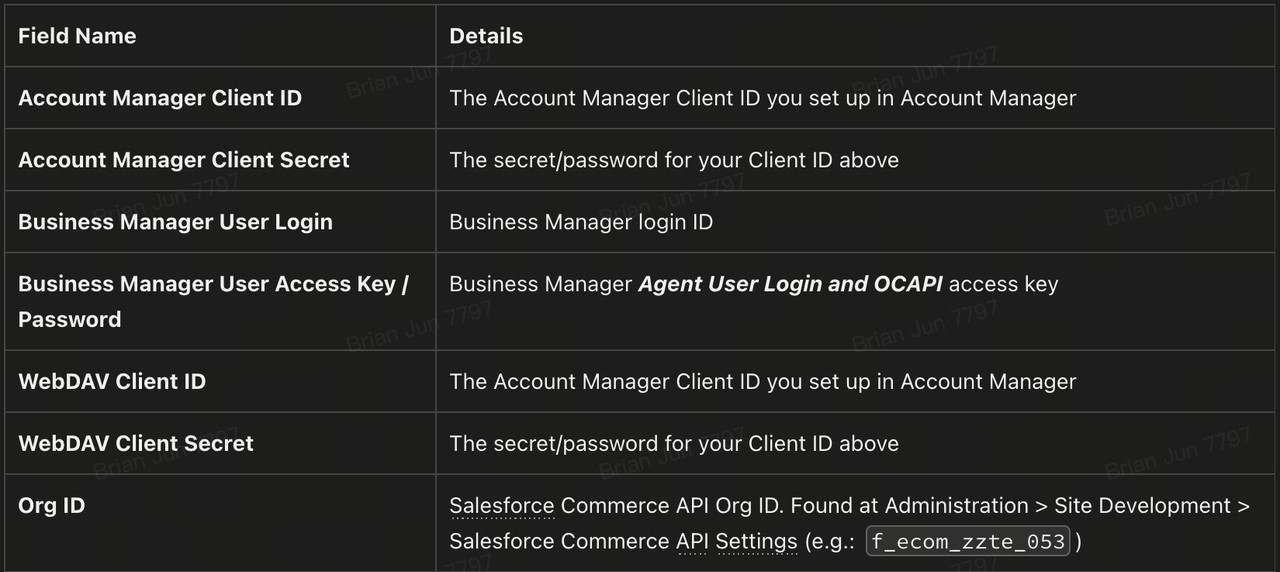Viewport: 1280px width, 572px height.
Task: Click "Business Manager User Access Key / Password" cell
Action: click(x=213, y=301)
